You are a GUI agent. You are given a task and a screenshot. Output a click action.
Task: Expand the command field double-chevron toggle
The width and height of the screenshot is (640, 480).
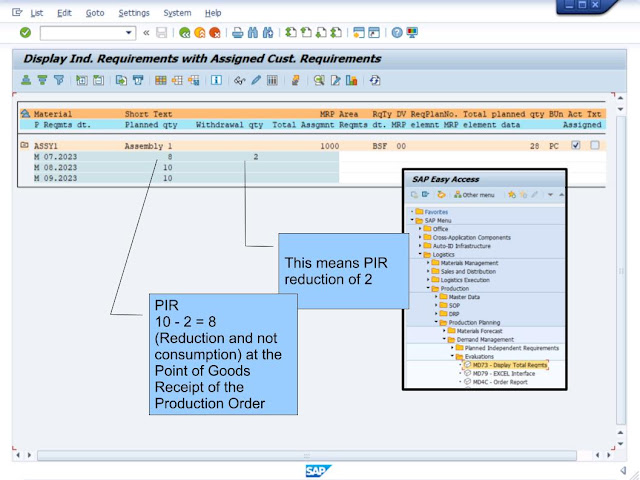146,33
